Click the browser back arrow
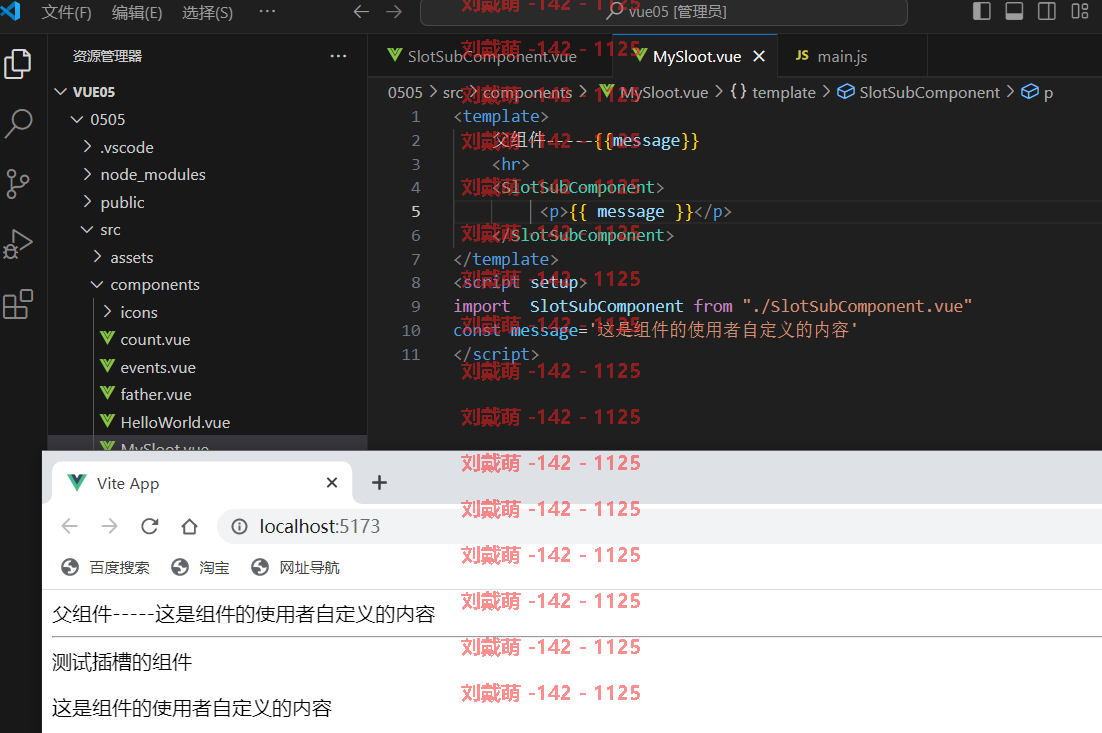Screen dimensions: 1102x733 (x=69, y=526)
